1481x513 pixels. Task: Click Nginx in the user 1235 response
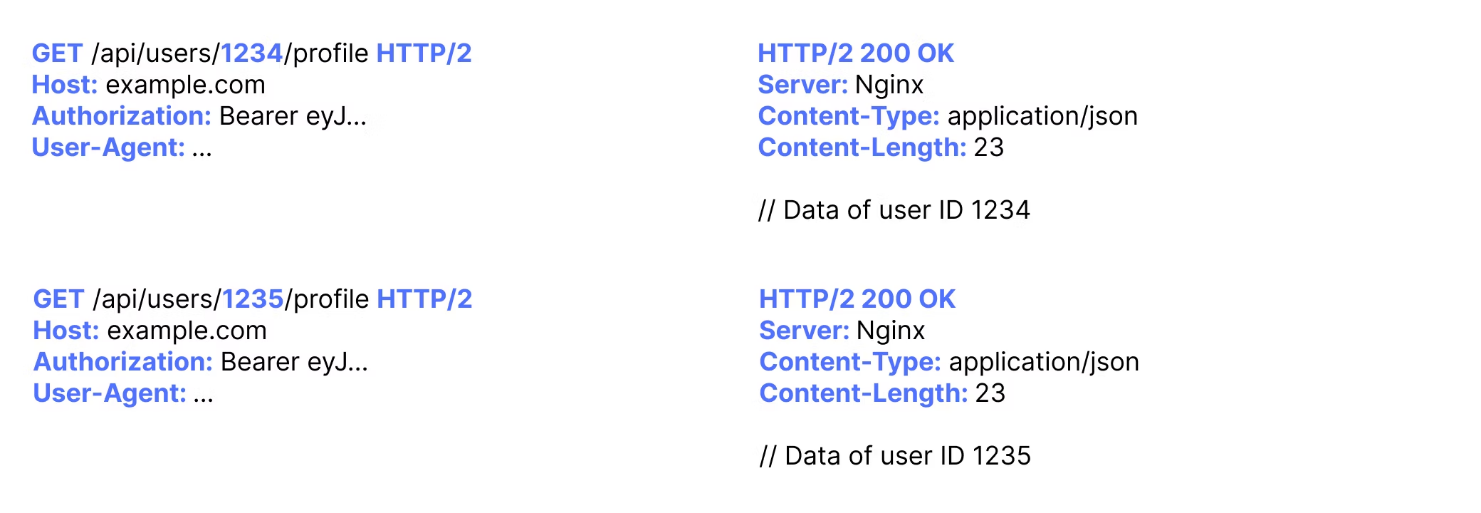tap(891, 330)
